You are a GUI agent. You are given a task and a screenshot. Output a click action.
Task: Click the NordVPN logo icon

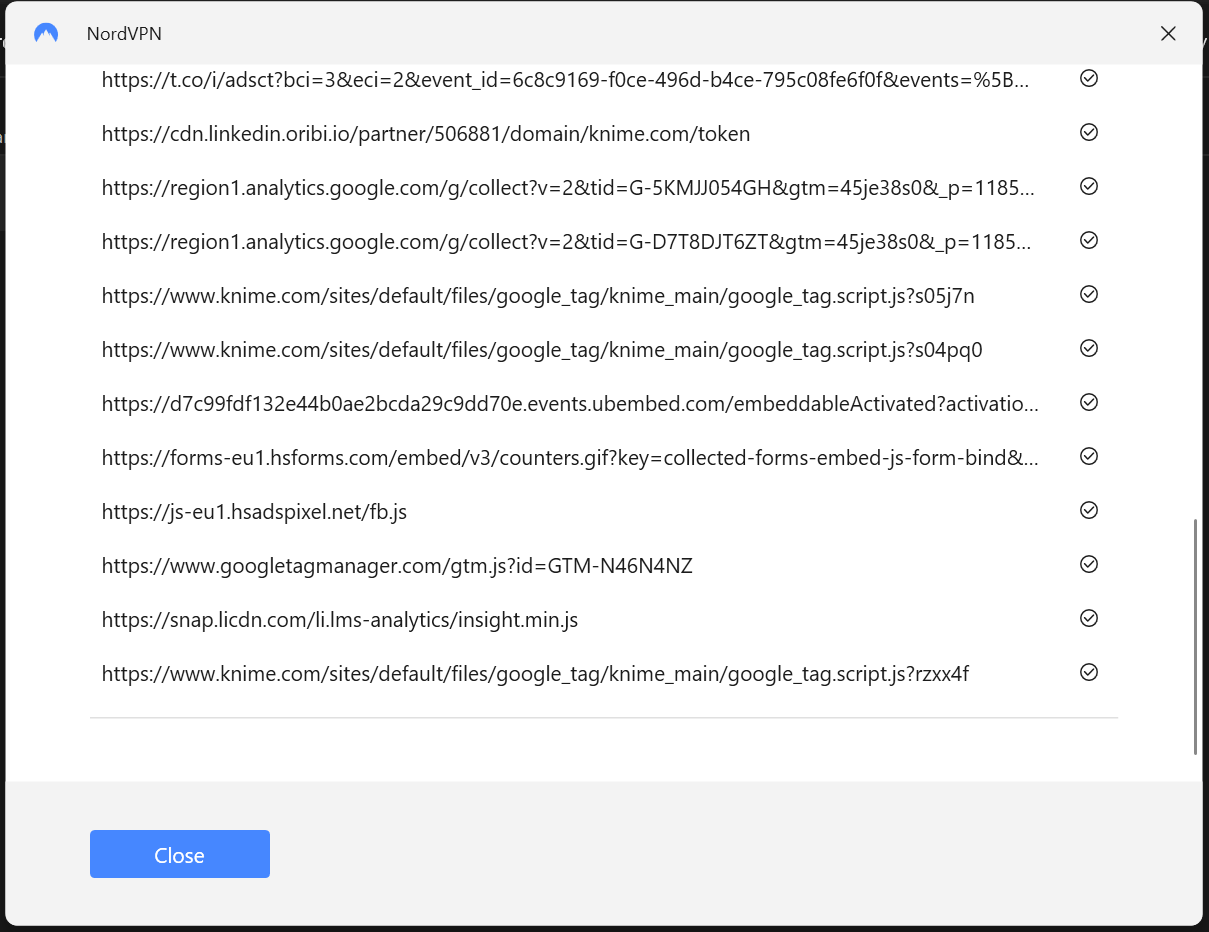[46, 33]
